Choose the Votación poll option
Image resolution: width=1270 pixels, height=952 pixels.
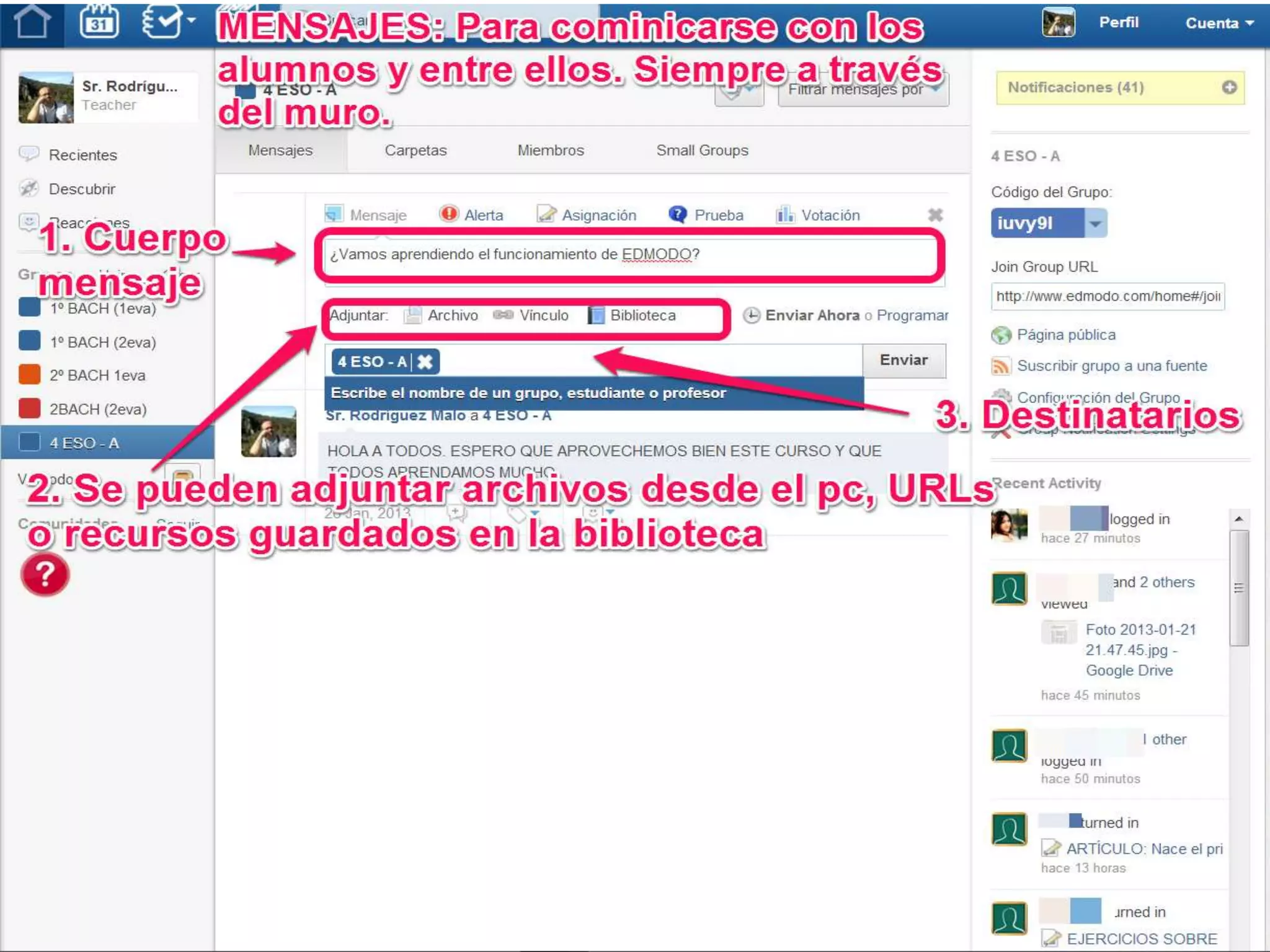coord(819,215)
